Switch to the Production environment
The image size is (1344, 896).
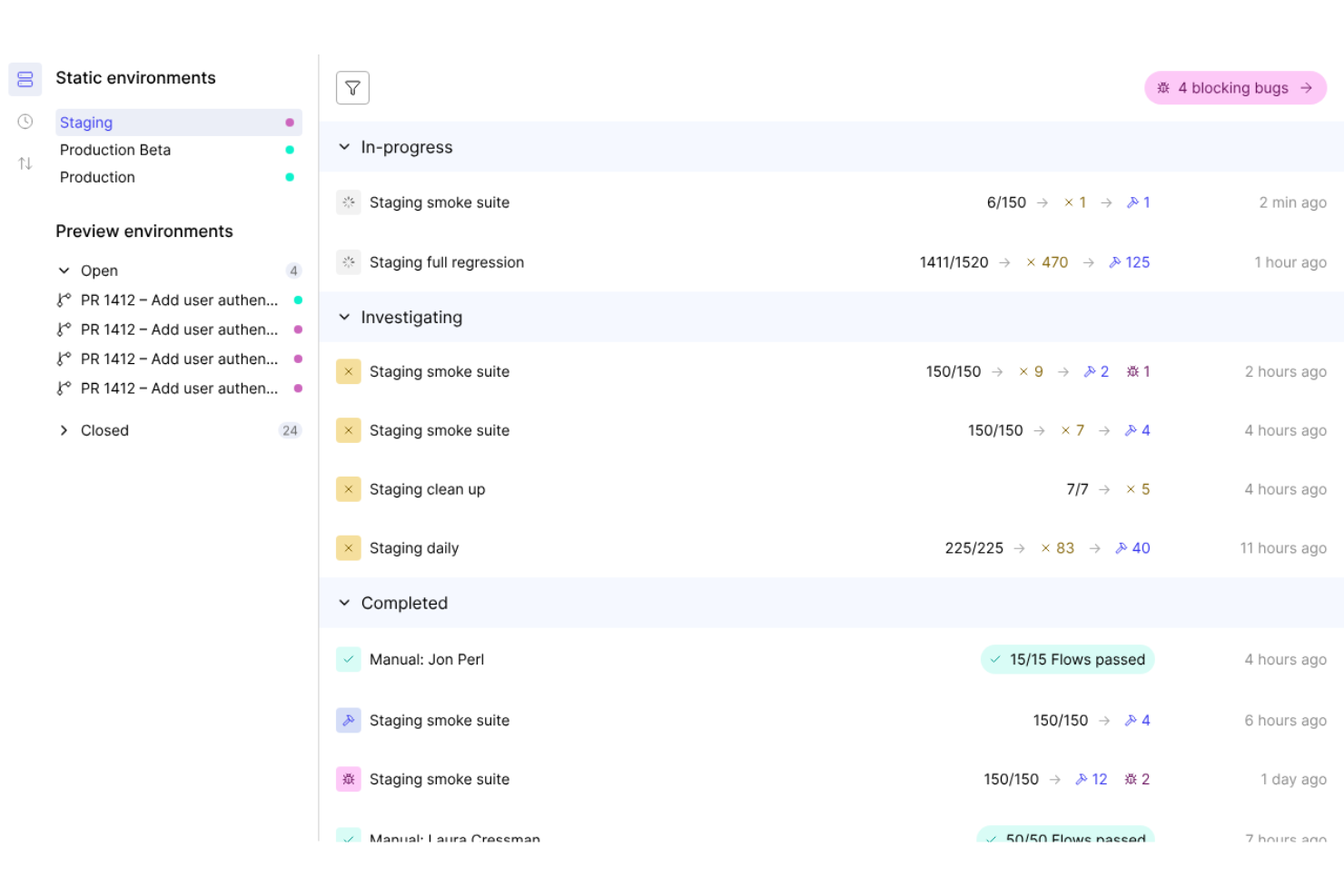click(97, 177)
